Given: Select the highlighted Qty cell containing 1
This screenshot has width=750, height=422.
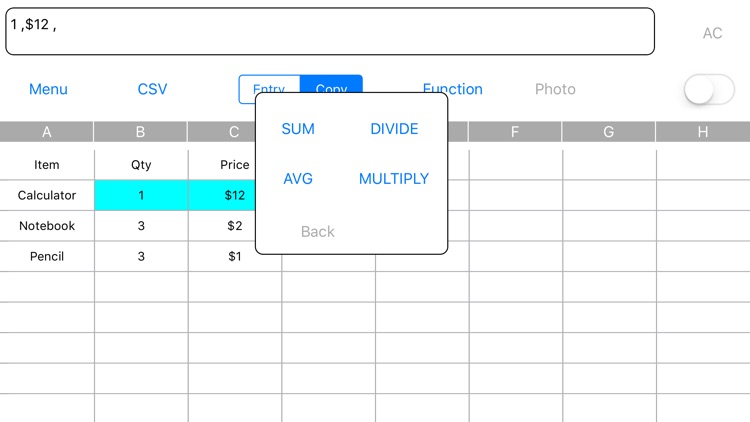Looking at the screenshot, I should [141, 196].
